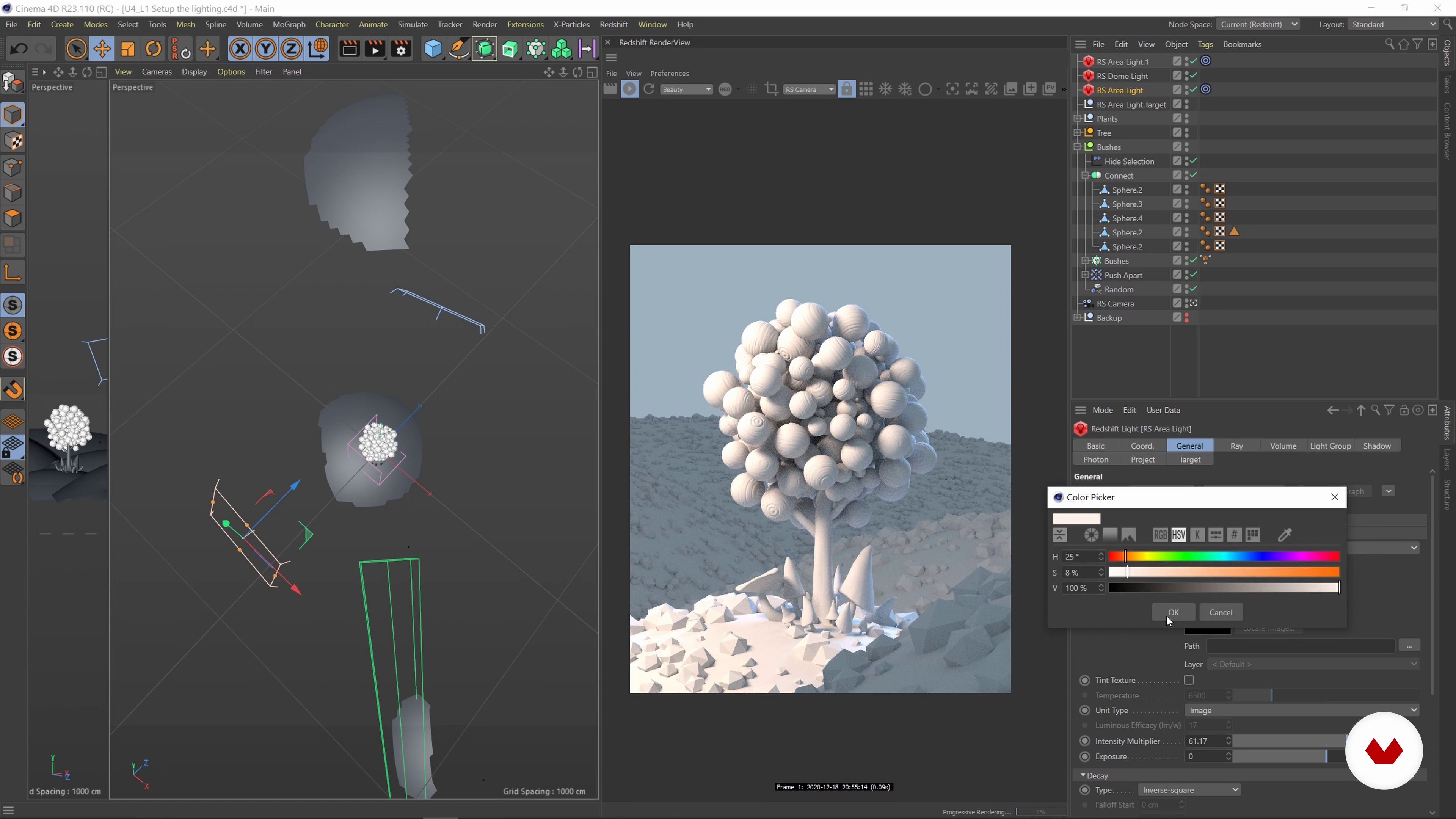Viewport: 1456px width, 819px height.
Task: Show Color Wheel mode in Color Picker
Action: [1092, 535]
